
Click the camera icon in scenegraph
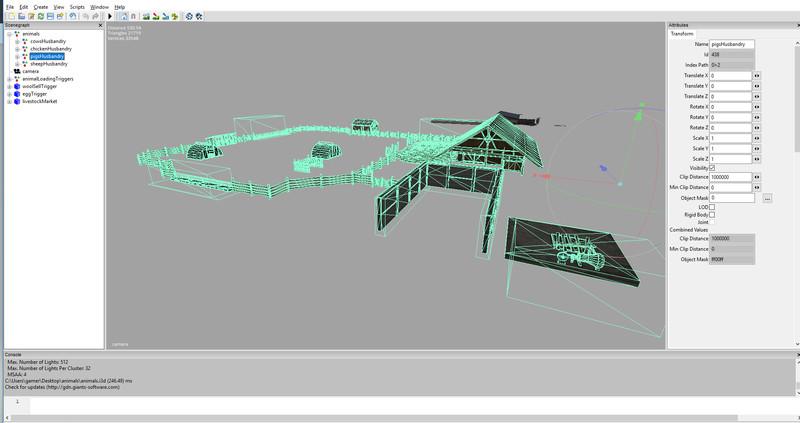tap(17, 71)
